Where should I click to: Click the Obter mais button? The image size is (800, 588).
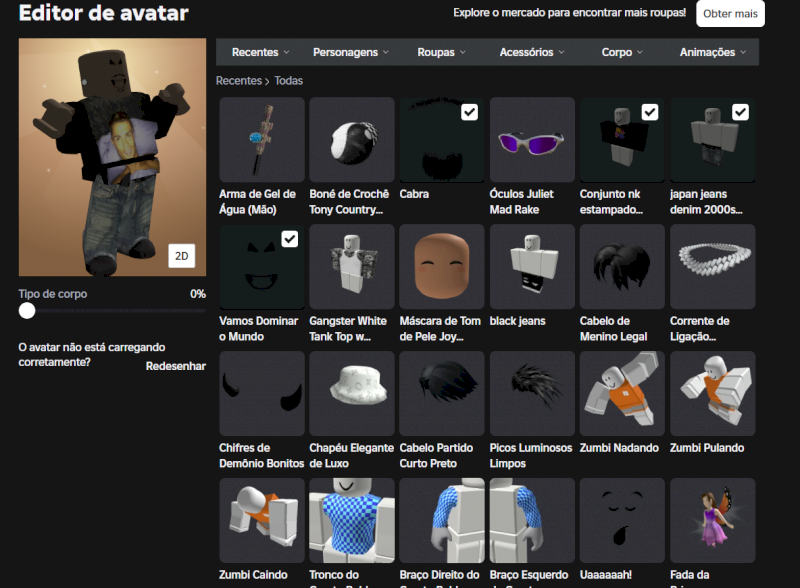click(730, 14)
